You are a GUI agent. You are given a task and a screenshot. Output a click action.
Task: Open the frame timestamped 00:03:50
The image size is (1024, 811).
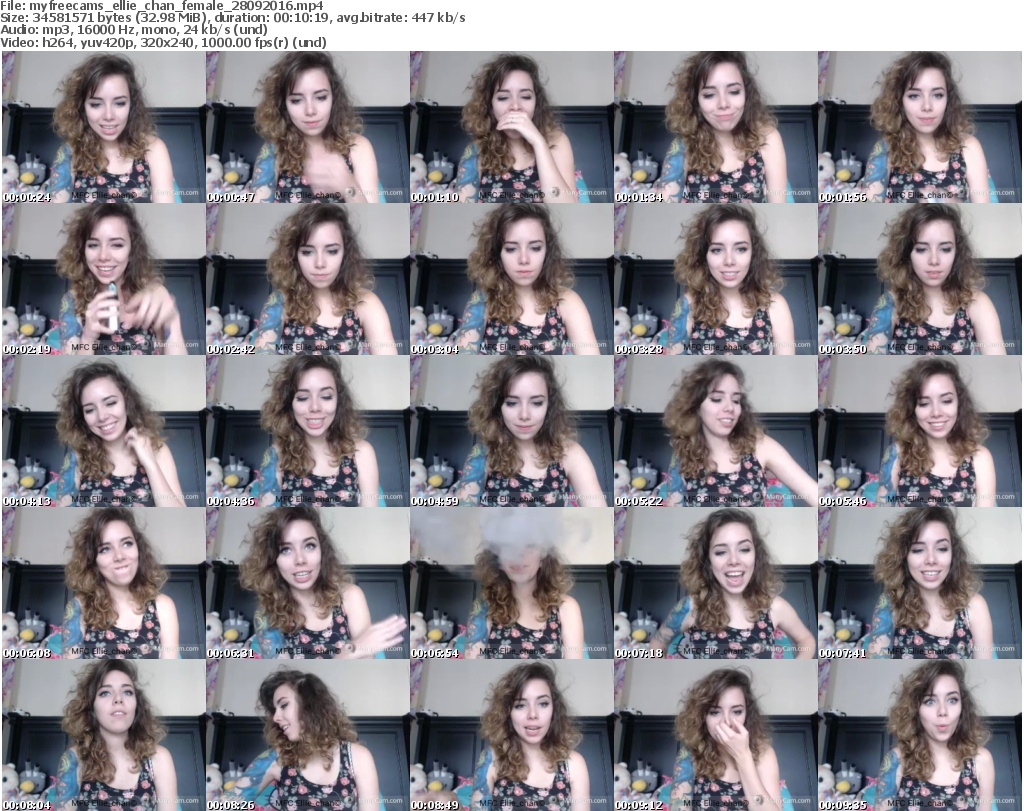click(919, 279)
